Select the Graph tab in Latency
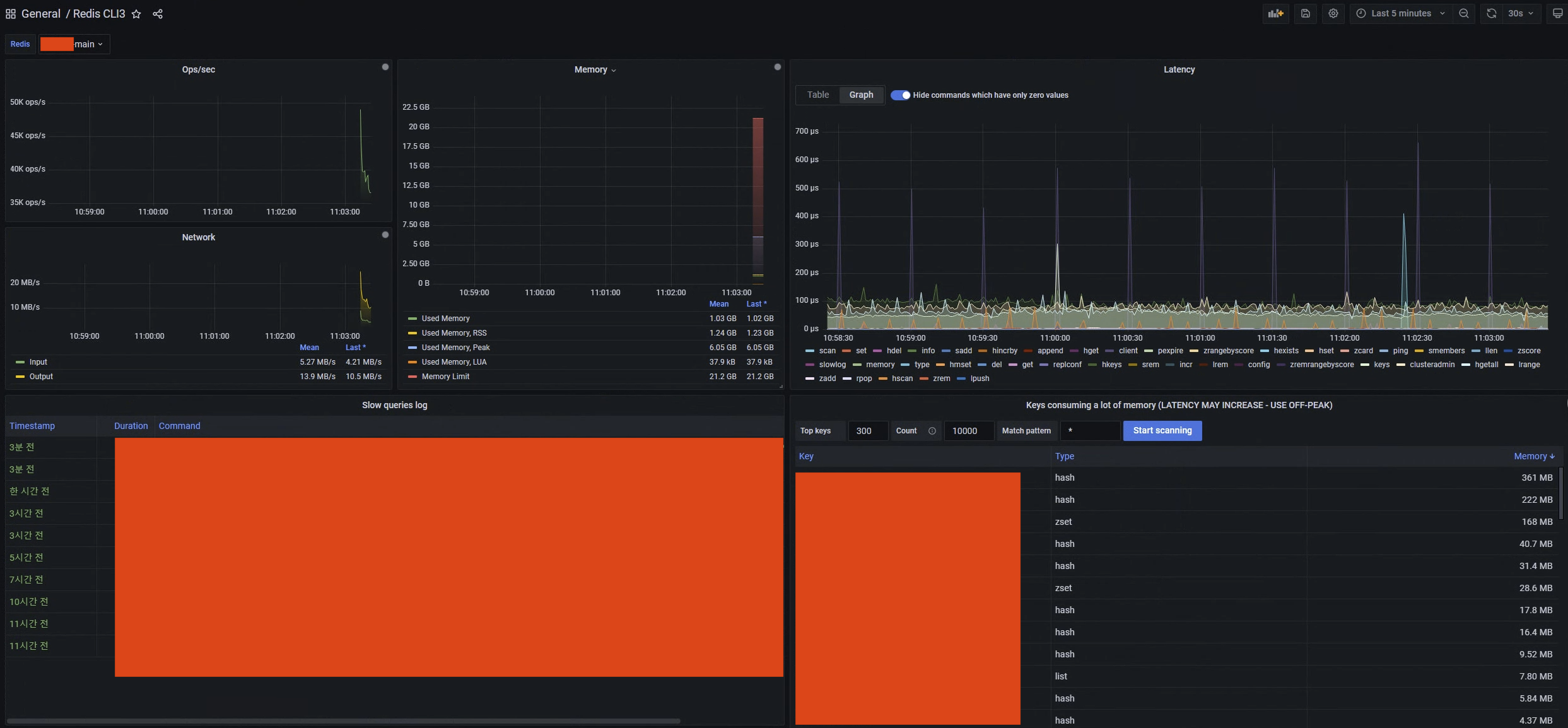 [x=861, y=95]
